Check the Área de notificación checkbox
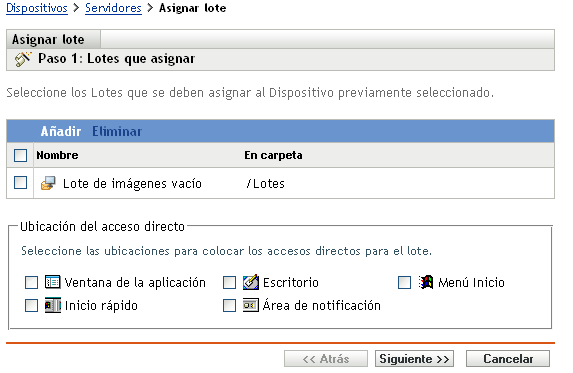 (x=229, y=305)
